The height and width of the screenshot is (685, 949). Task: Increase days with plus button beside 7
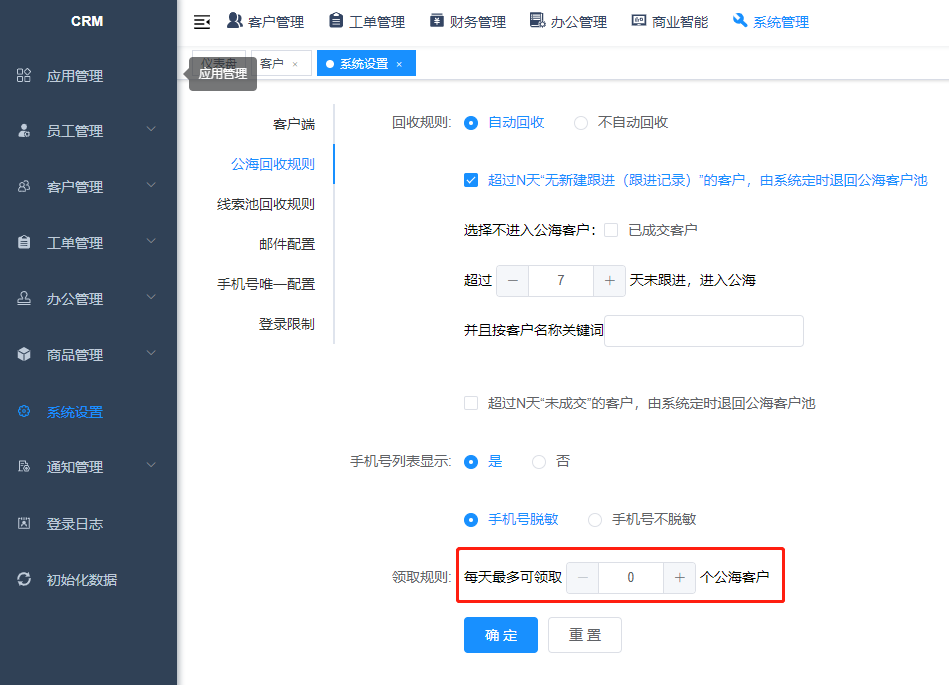(x=609, y=281)
